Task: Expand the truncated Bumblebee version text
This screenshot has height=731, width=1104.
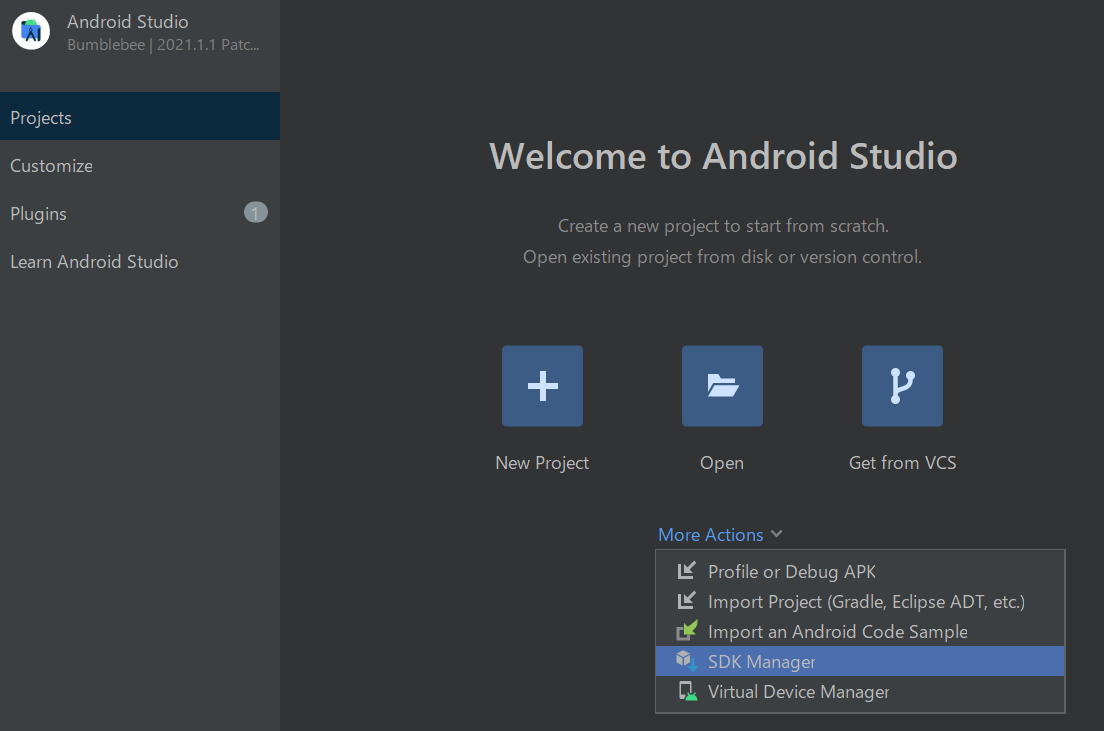Action: [164, 44]
